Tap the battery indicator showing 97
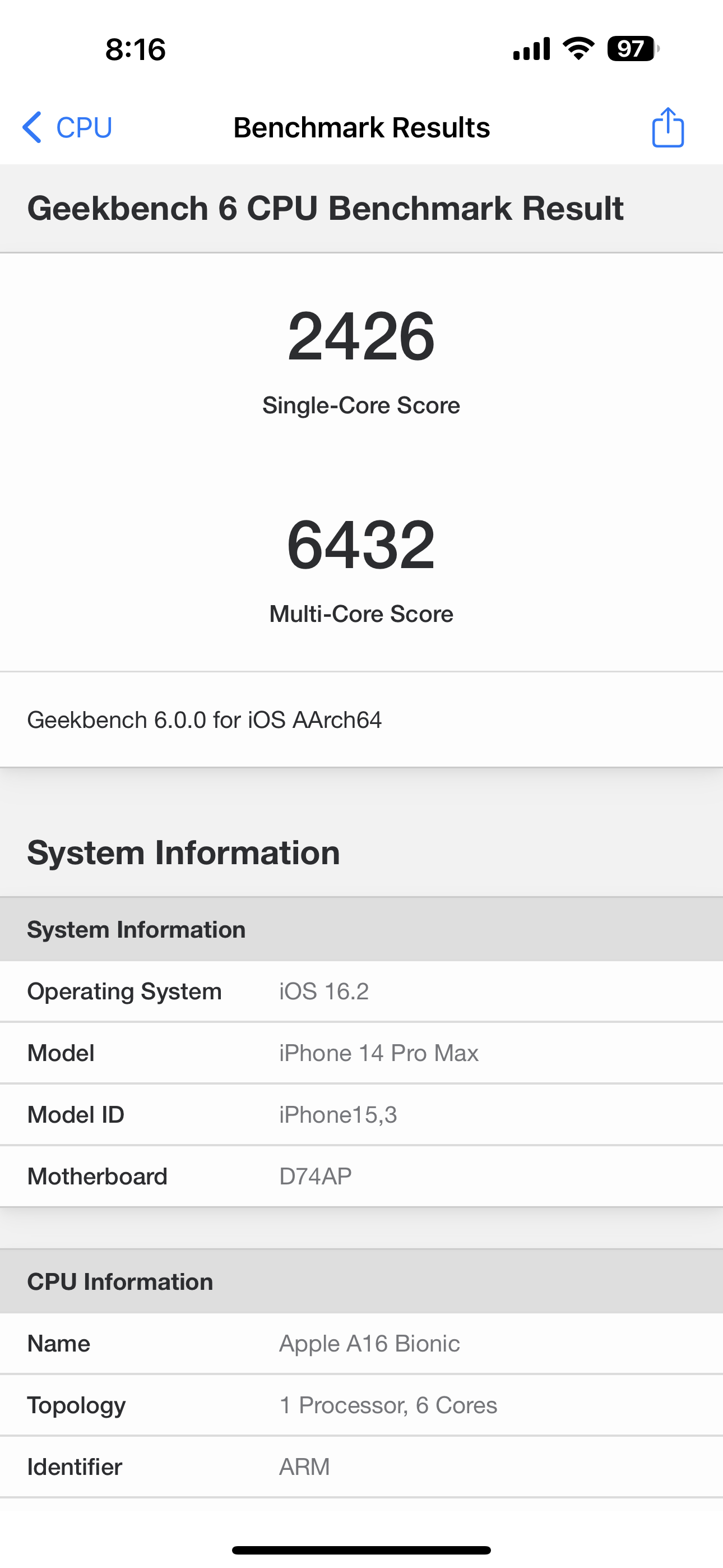Viewport: 723px width, 1568px height. [x=633, y=49]
